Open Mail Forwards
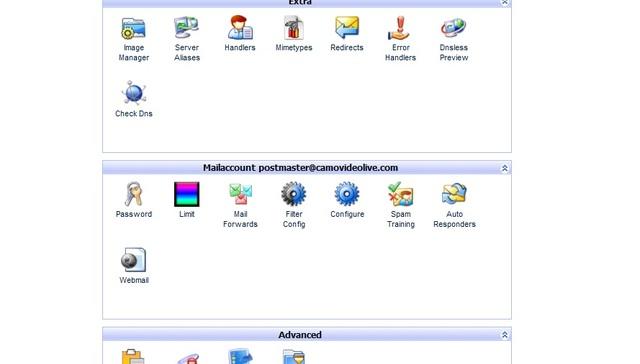 coord(240,194)
